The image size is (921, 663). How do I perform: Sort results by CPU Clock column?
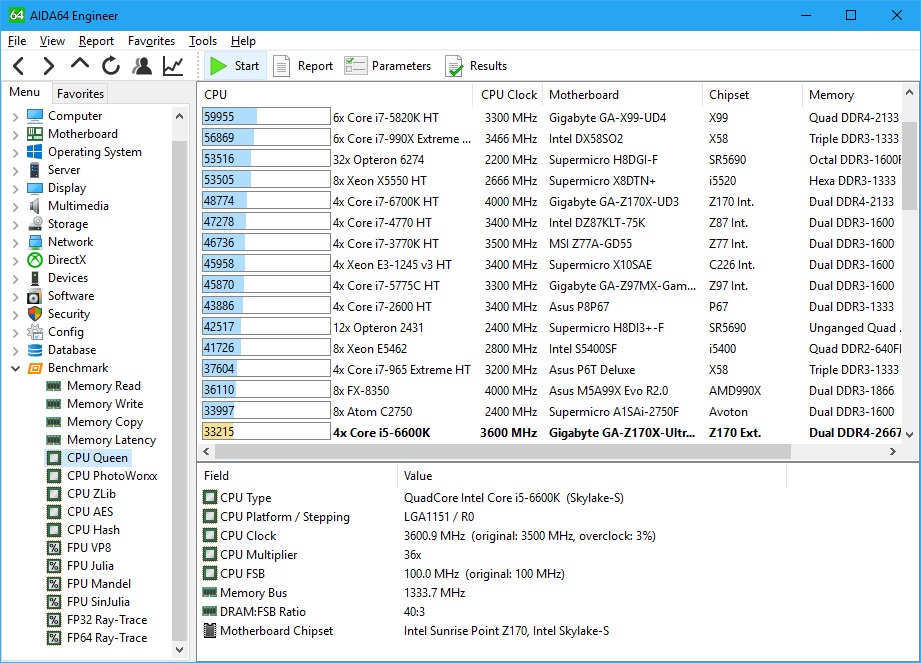pos(508,95)
